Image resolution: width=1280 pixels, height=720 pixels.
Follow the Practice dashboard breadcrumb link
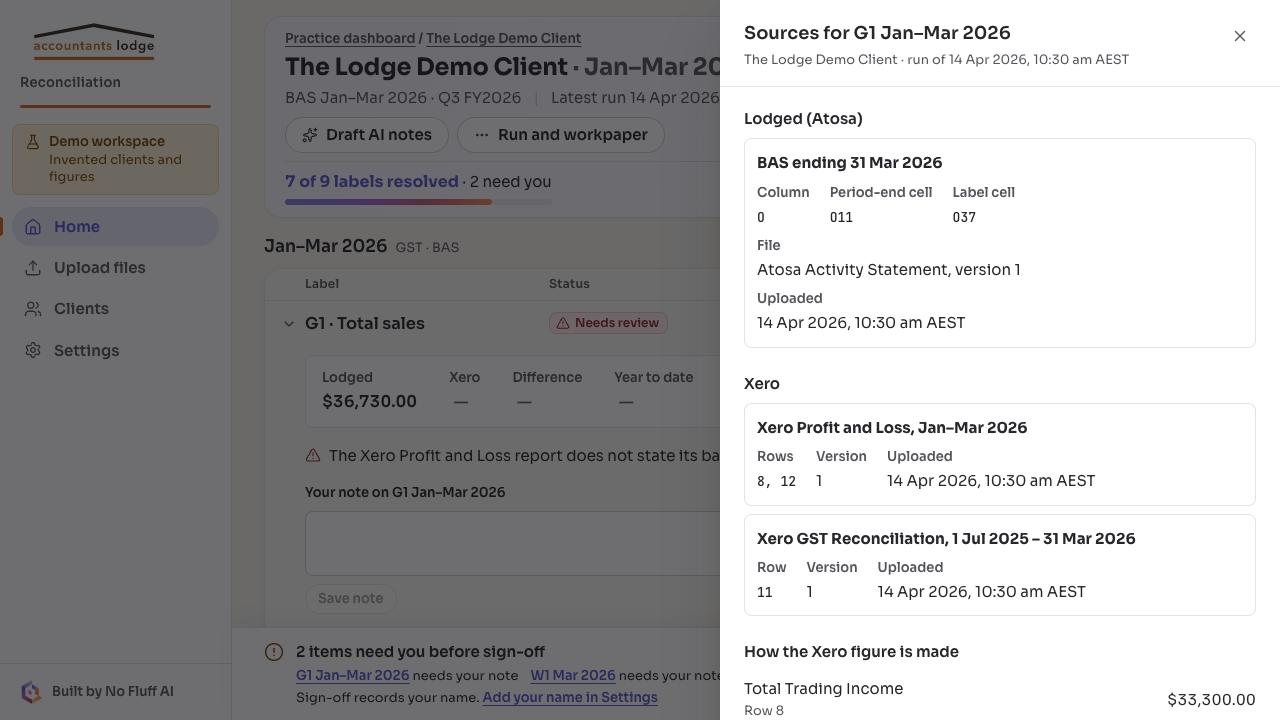(350, 38)
